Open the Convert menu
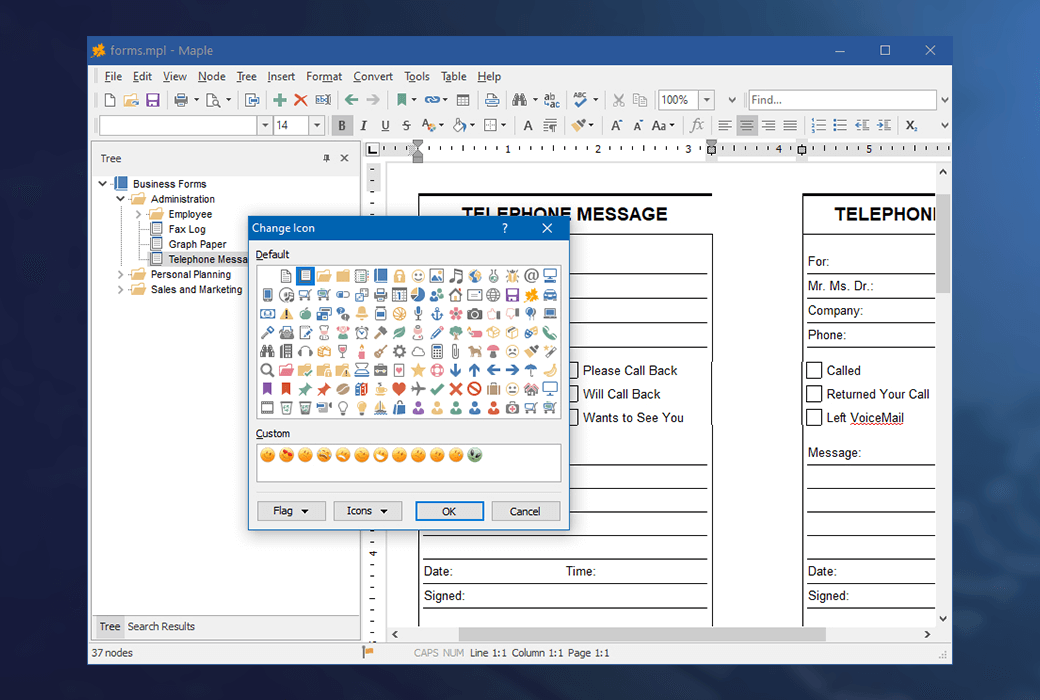This screenshot has width=1040, height=700. click(x=373, y=76)
